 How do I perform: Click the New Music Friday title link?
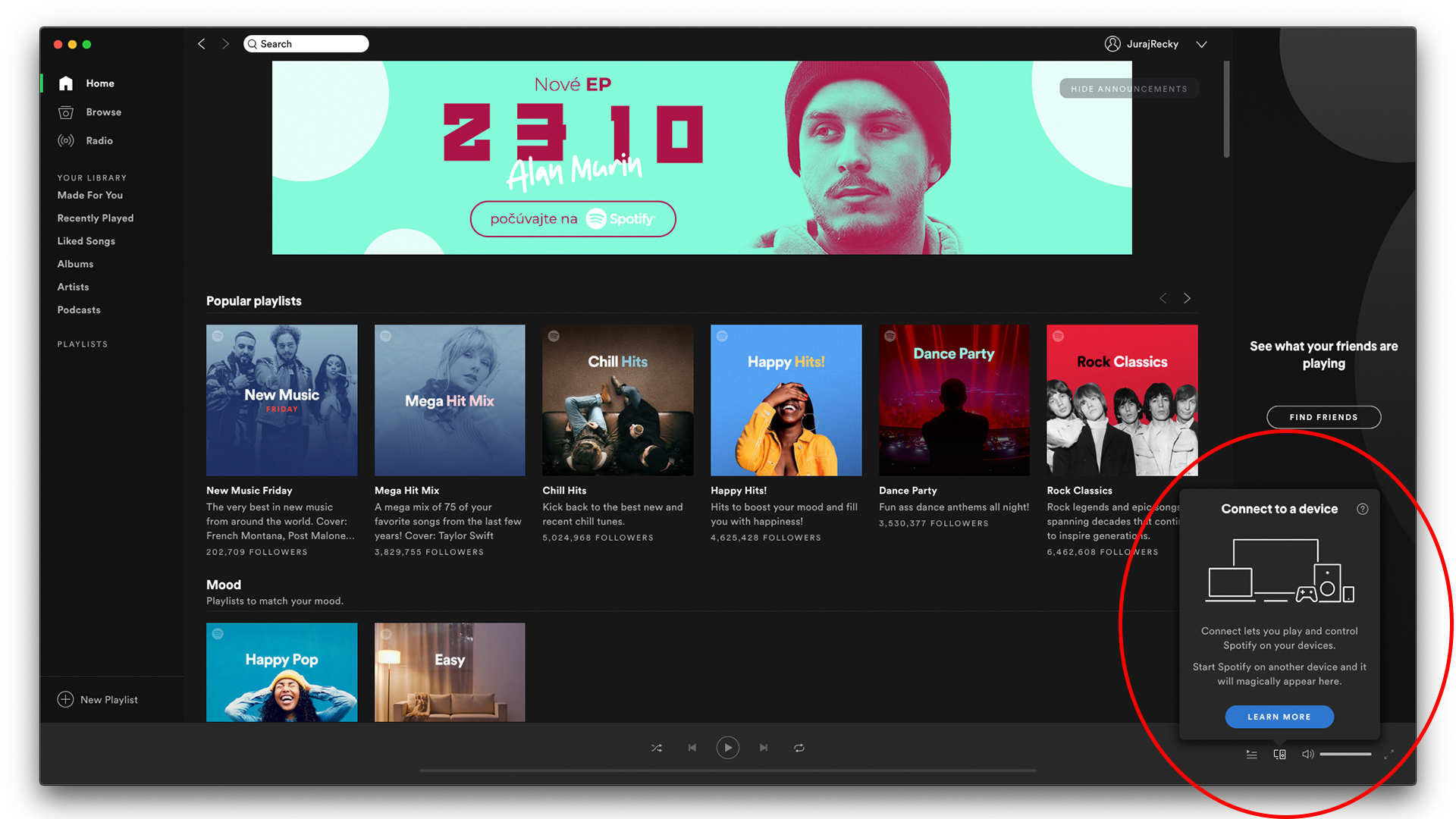[249, 491]
